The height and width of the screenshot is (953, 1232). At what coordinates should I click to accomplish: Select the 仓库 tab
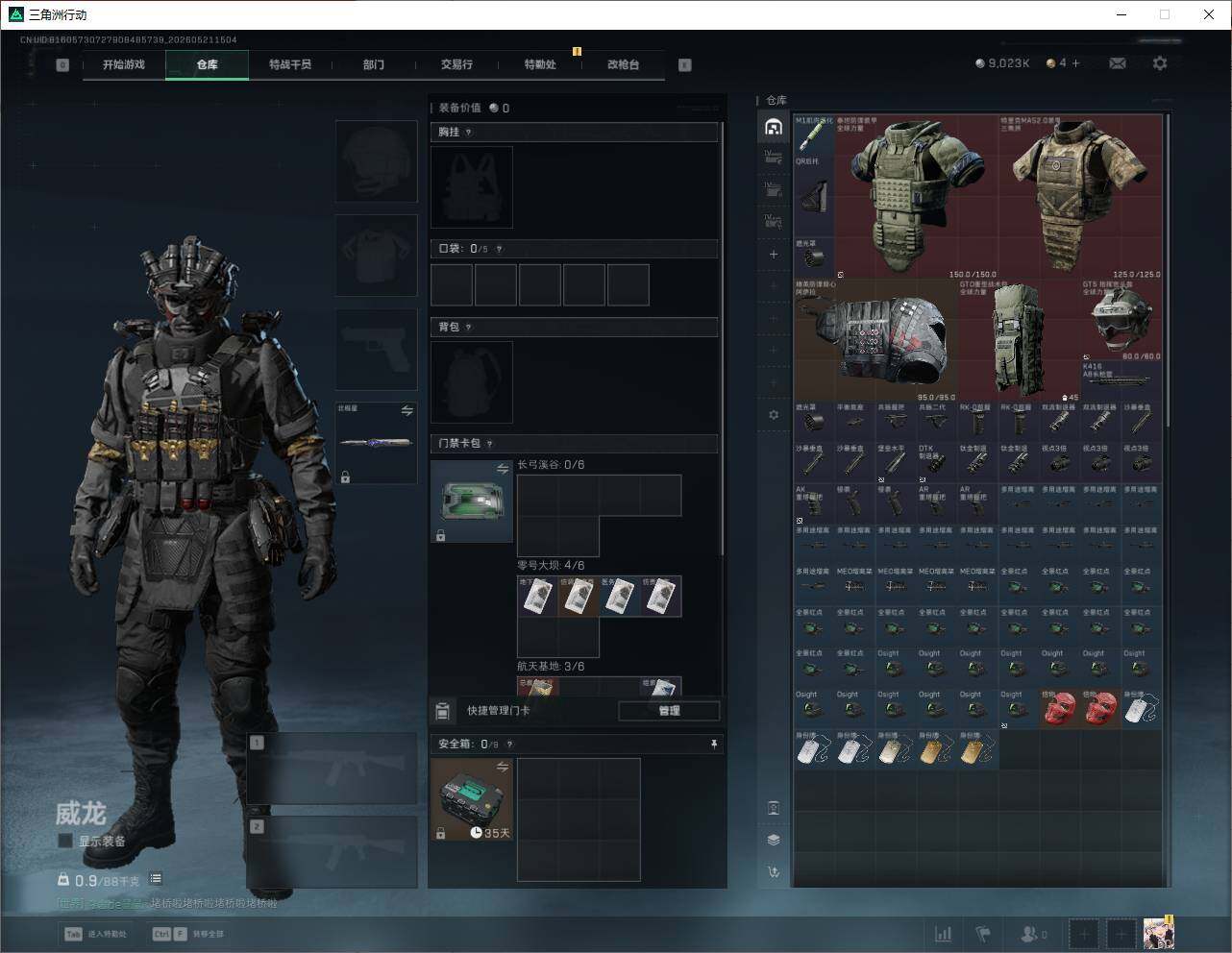(208, 64)
